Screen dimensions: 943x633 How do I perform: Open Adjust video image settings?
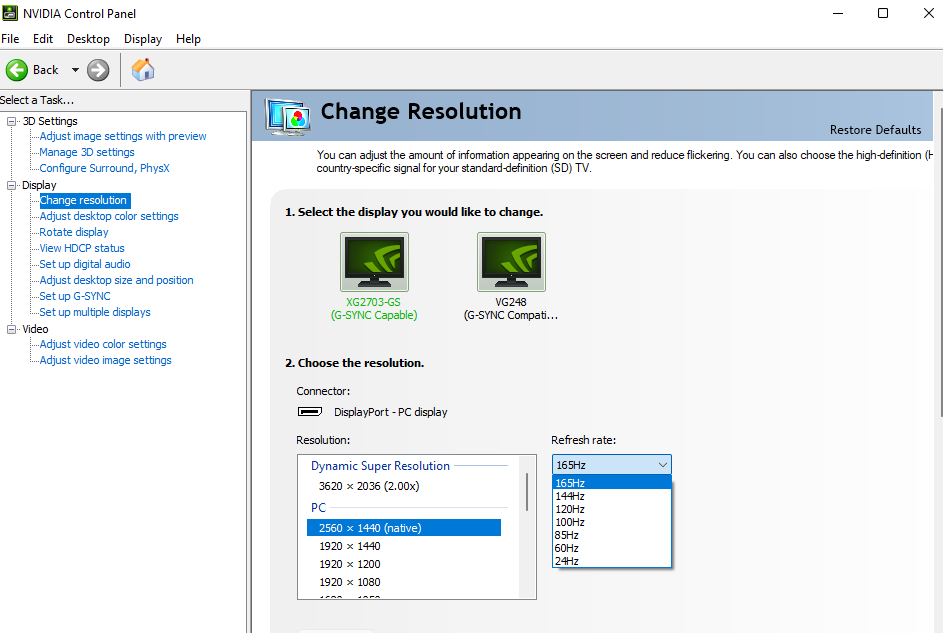tap(105, 360)
